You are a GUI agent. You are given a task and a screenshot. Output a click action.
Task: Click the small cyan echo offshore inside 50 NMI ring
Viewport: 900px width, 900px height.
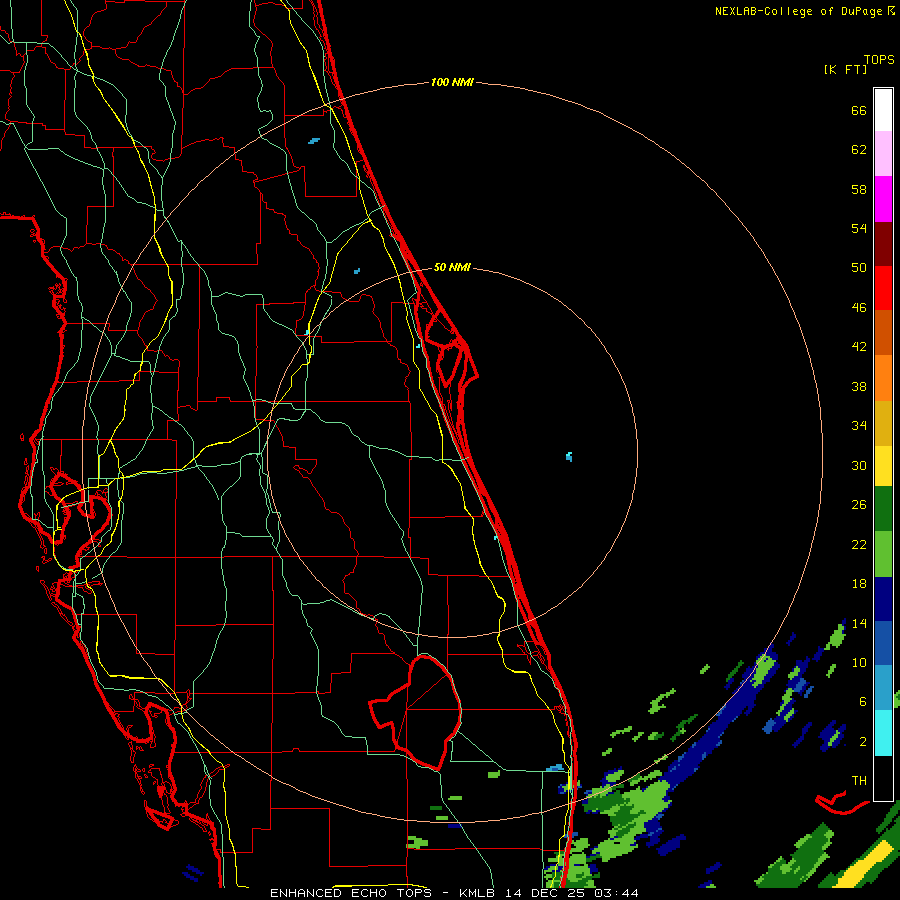569,456
